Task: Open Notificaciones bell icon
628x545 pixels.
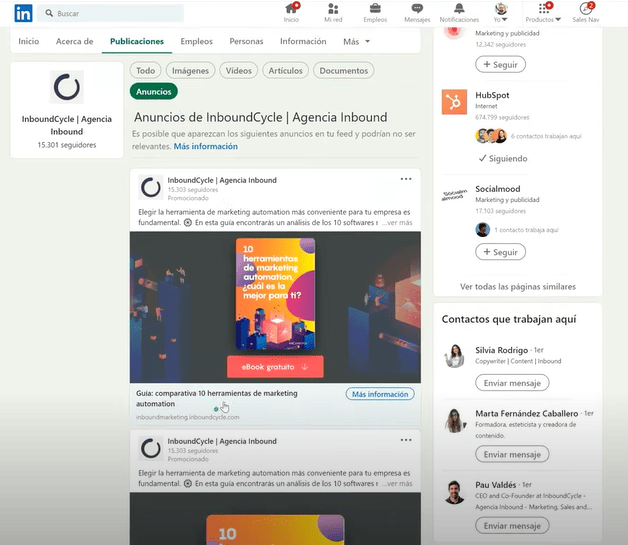Action: (459, 13)
